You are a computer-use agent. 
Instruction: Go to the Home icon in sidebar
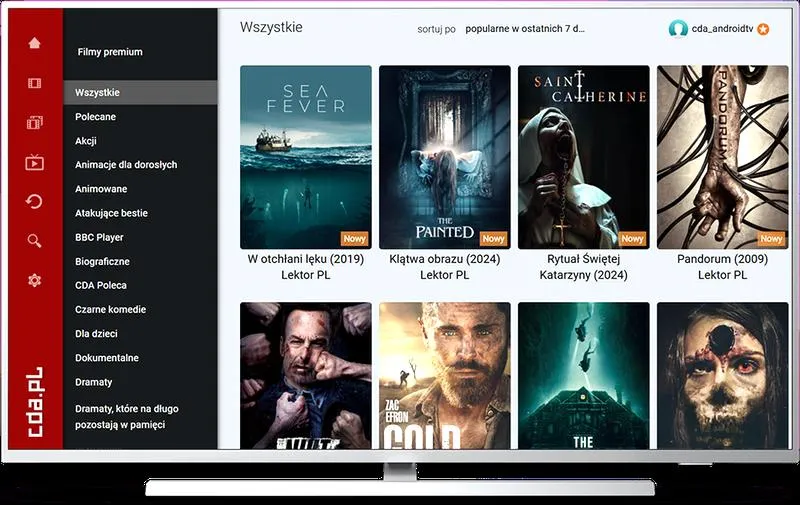[x=34, y=43]
